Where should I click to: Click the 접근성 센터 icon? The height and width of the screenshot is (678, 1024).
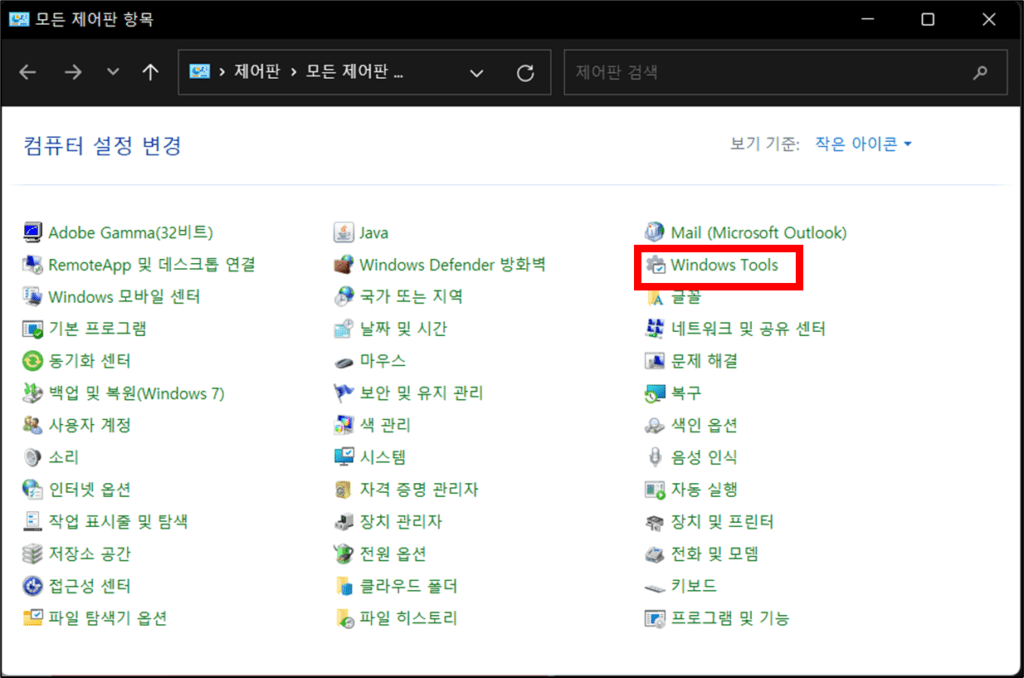click(x=32, y=586)
